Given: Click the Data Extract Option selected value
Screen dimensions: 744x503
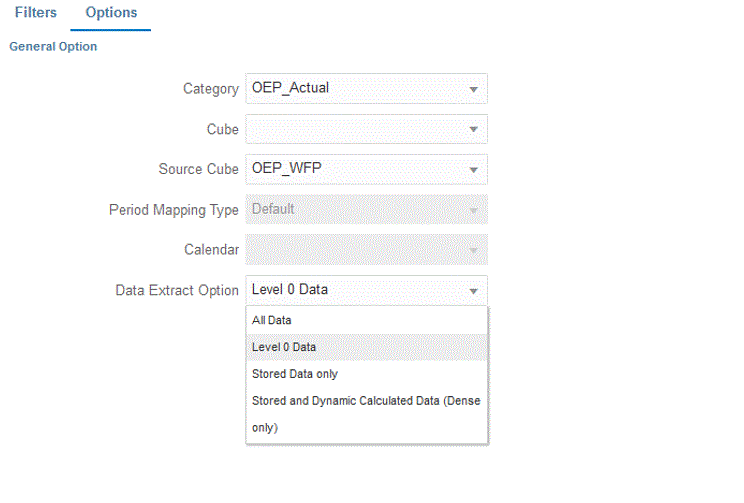Looking at the screenshot, I should coord(290,291).
